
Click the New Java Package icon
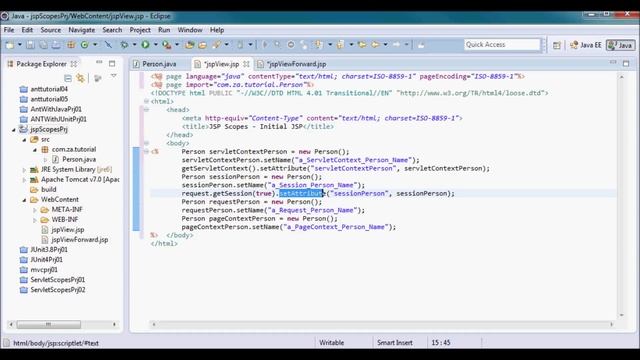71,45
